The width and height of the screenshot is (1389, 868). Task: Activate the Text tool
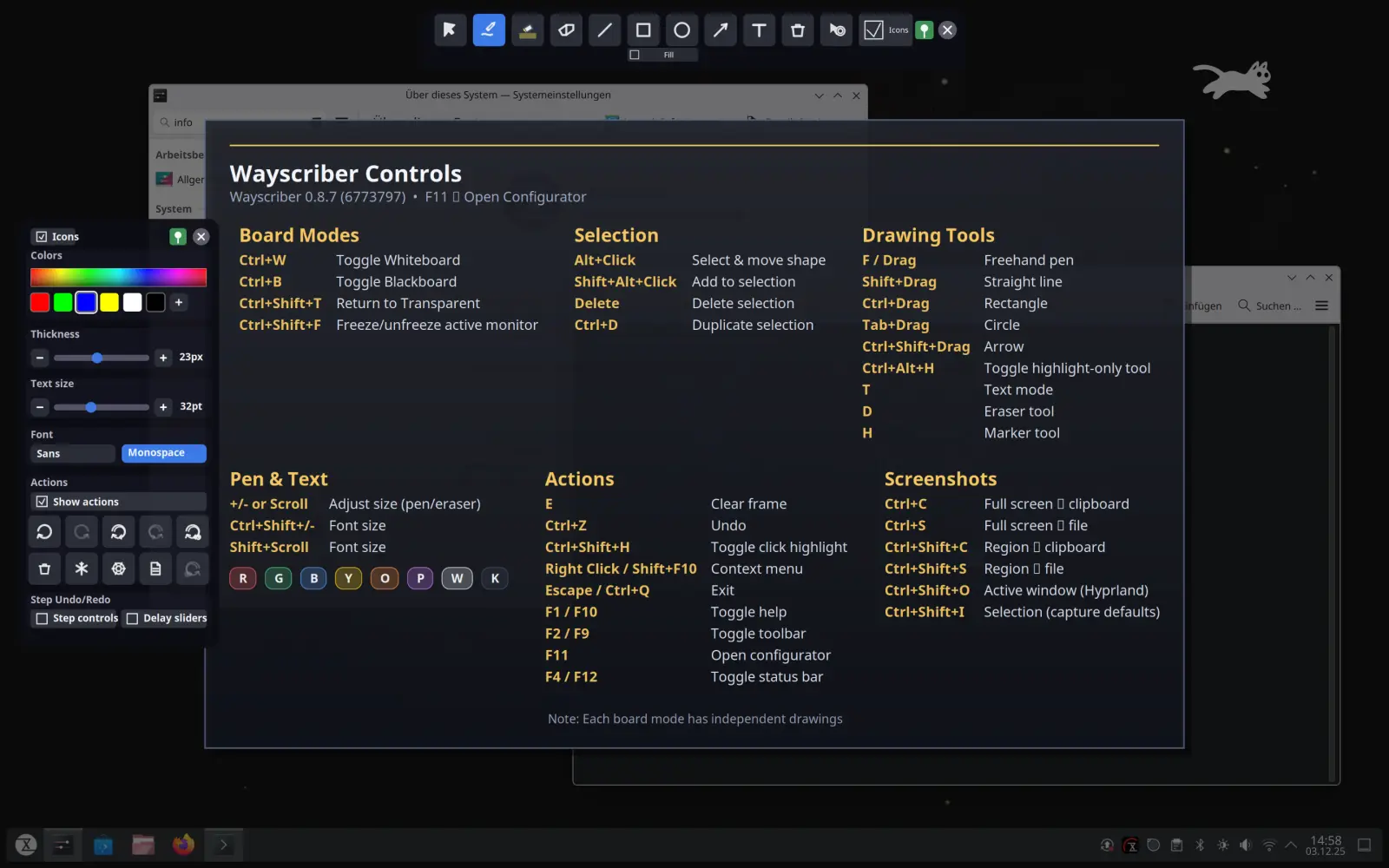[759, 30]
